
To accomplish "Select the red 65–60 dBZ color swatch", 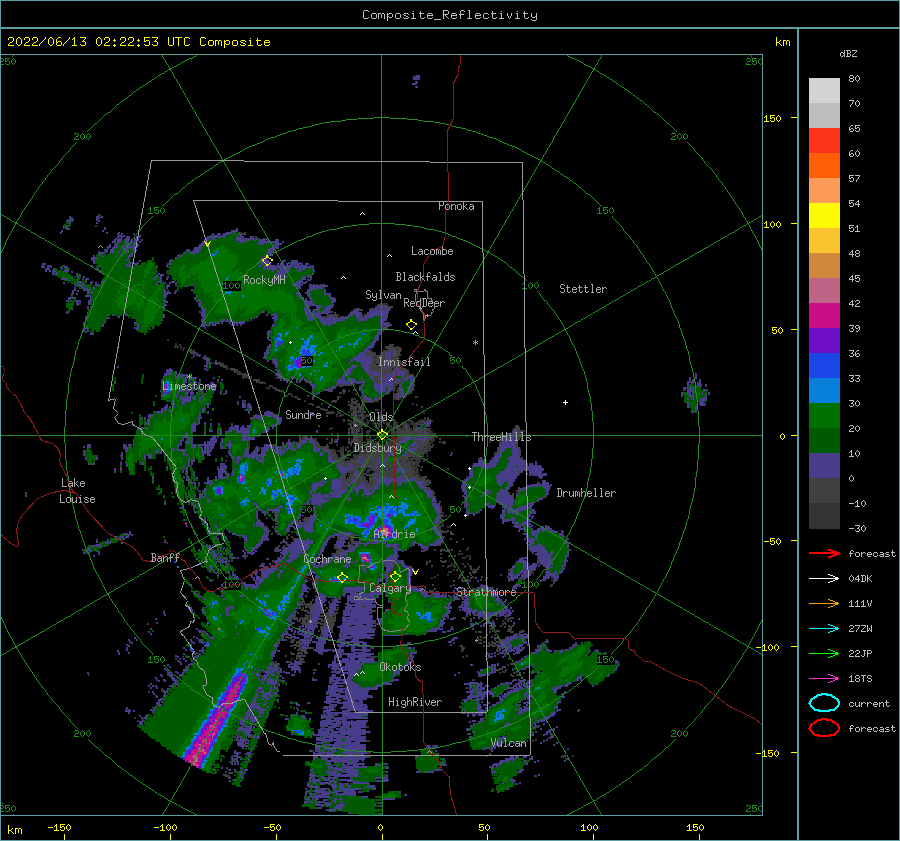I will [824, 141].
